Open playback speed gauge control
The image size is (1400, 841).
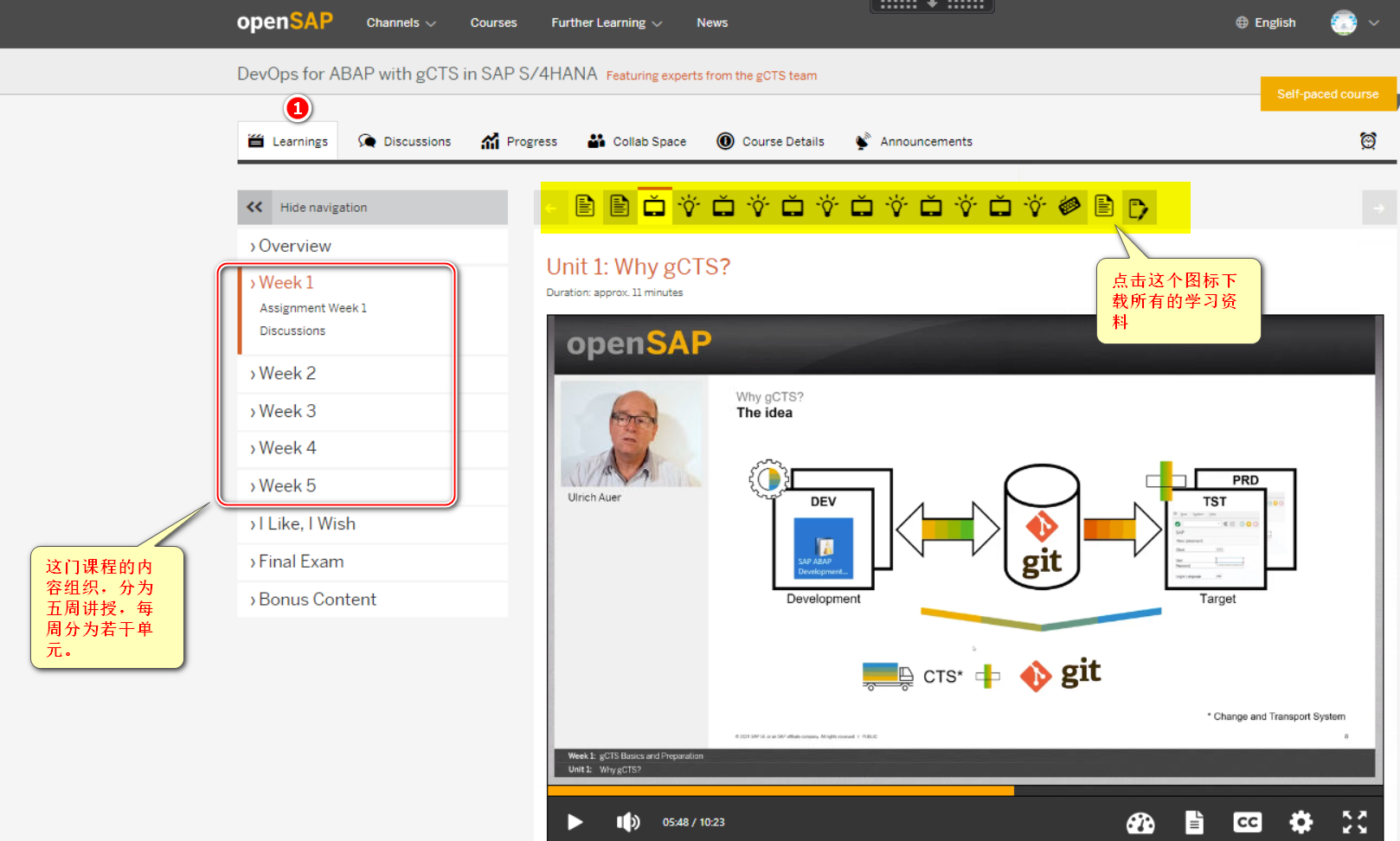tap(1140, 822)
